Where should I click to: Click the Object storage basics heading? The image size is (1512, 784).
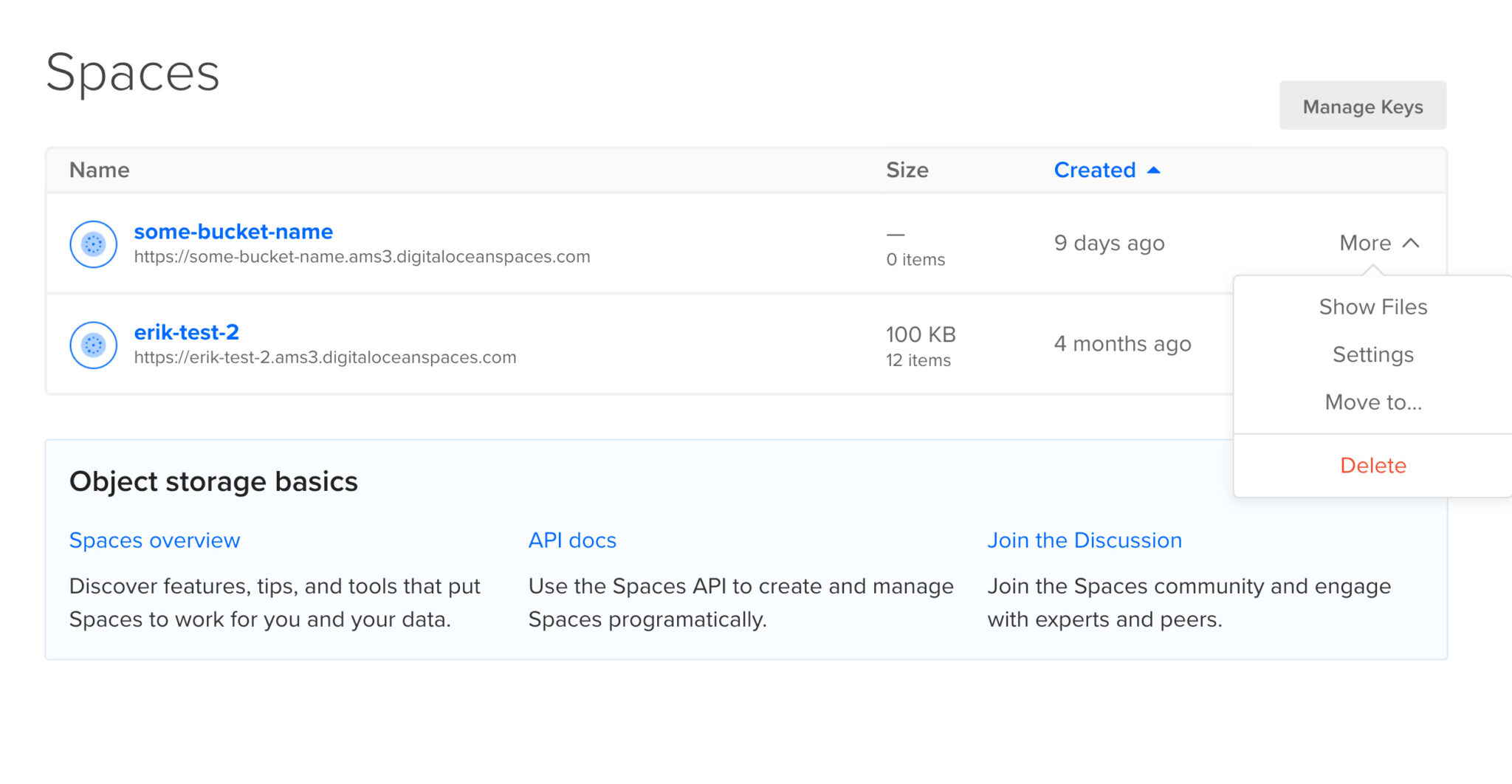coord(213,481)
